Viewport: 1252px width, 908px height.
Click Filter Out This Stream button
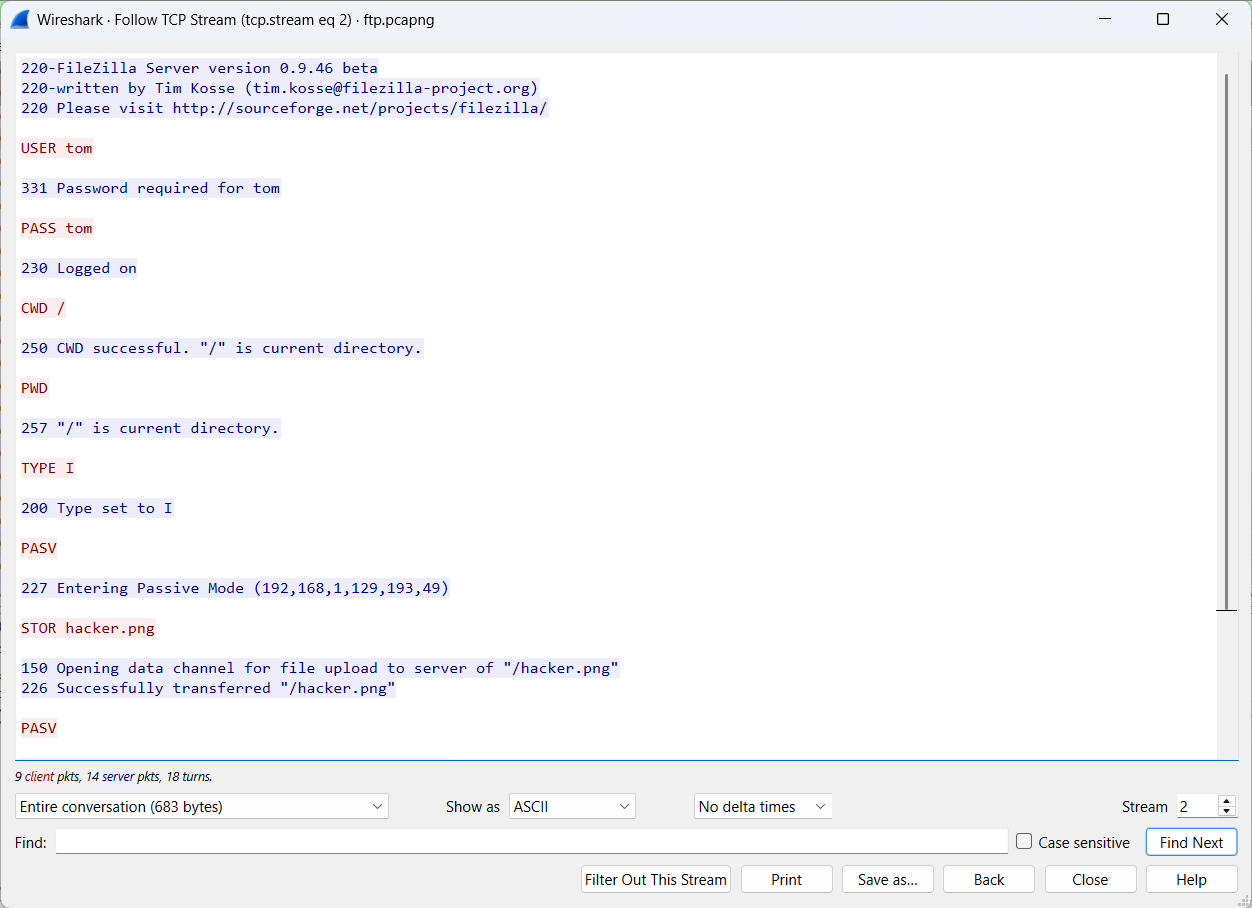(x=656, y=880)
